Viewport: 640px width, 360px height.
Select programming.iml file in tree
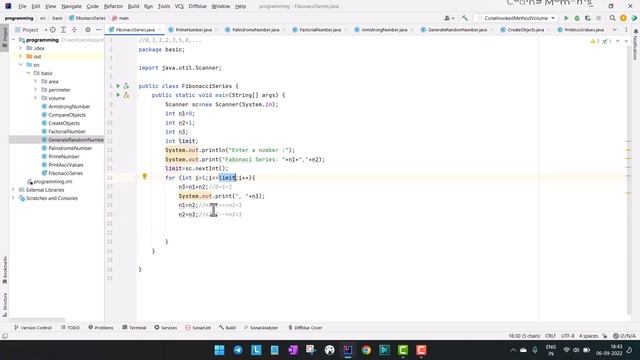point(53,182)
